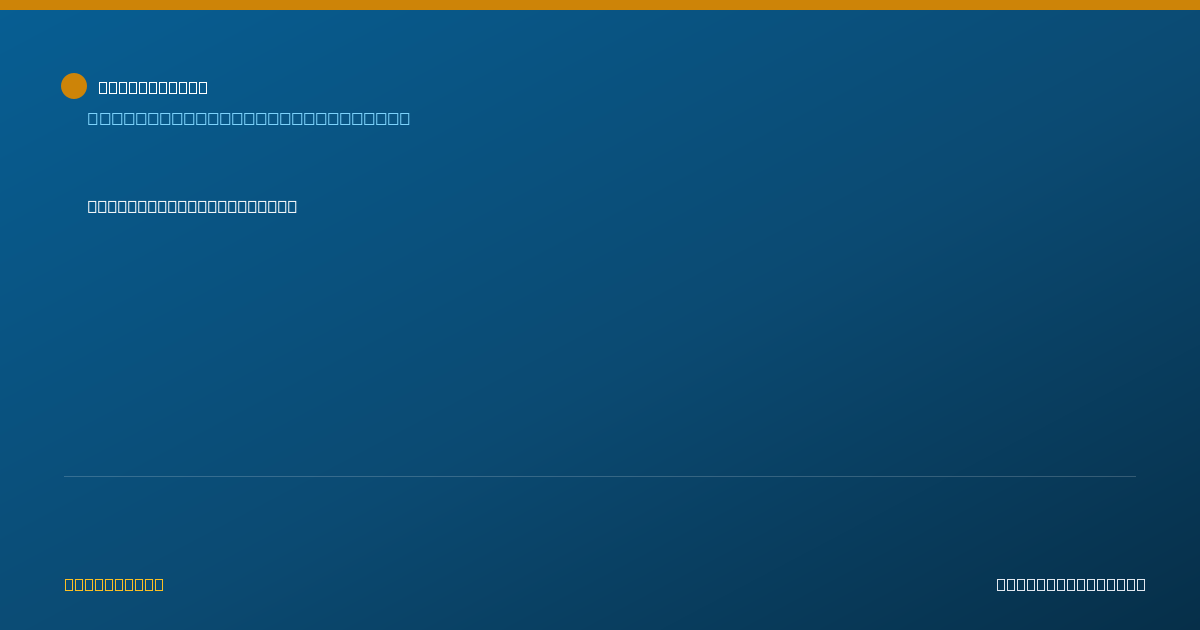The height and width of the screenshot is (630, 1200).
Task: Click the white body text line
Action: (192, 206)
